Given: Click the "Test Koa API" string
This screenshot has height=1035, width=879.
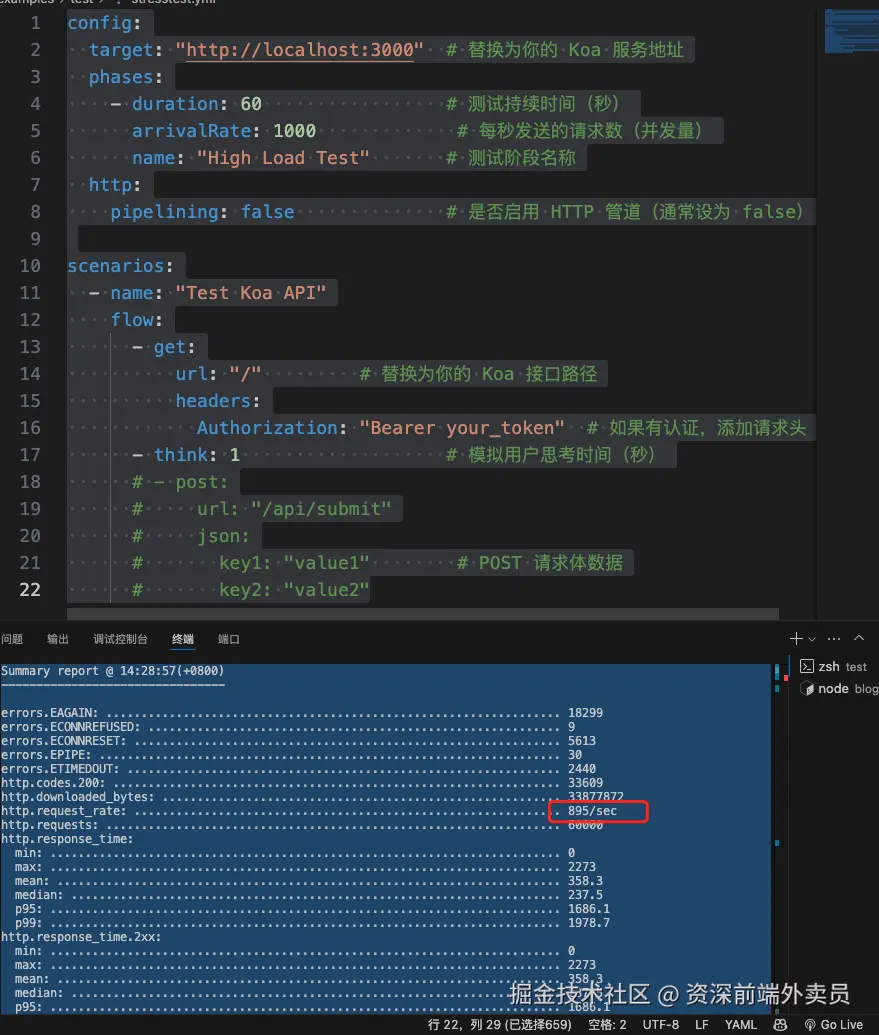Looking at the screenshot, I should coord(251,293).
